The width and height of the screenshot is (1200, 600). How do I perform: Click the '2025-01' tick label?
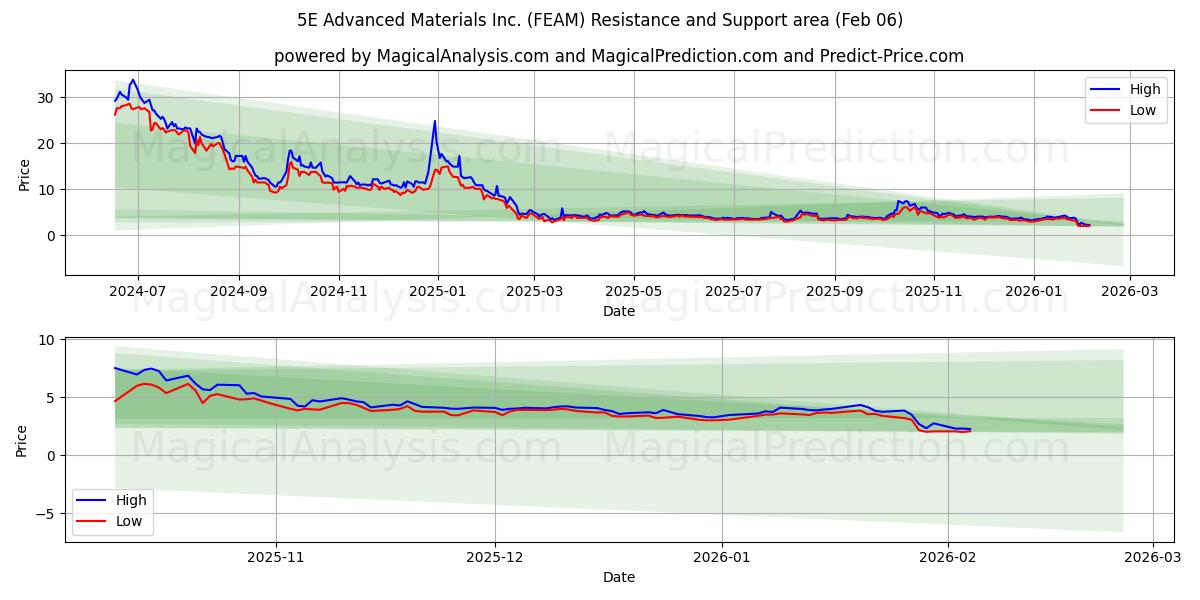point(438,291)
